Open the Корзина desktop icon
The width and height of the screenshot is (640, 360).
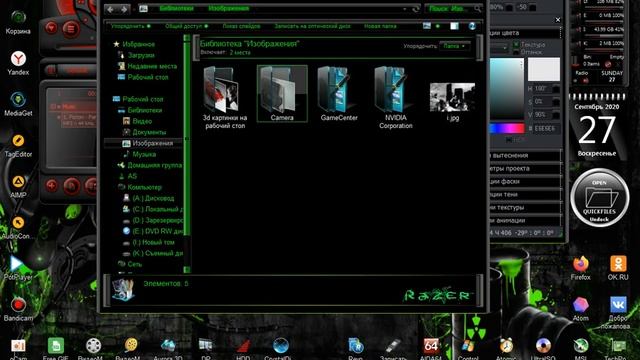tap(18, 22)
